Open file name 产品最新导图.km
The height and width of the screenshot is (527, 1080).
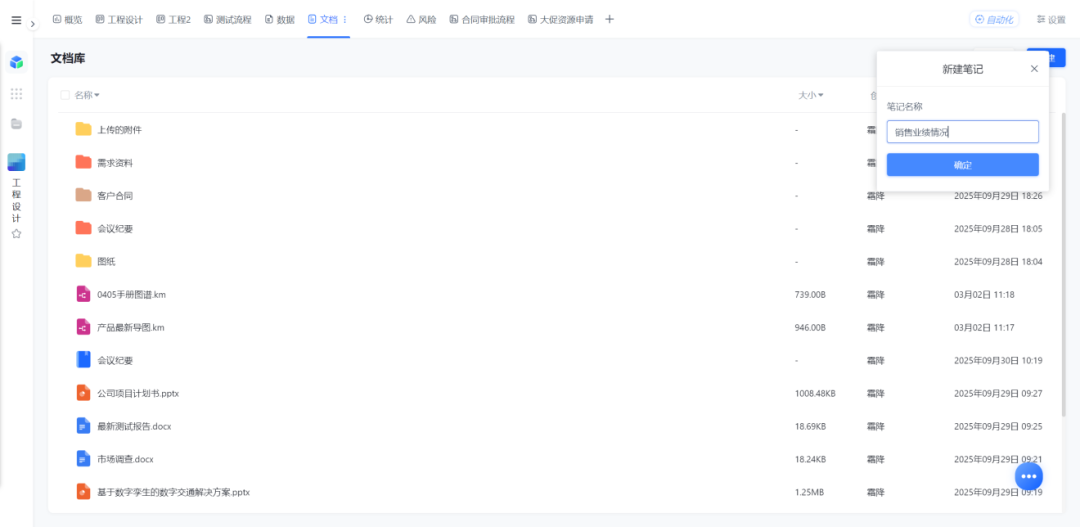[131, 327]
